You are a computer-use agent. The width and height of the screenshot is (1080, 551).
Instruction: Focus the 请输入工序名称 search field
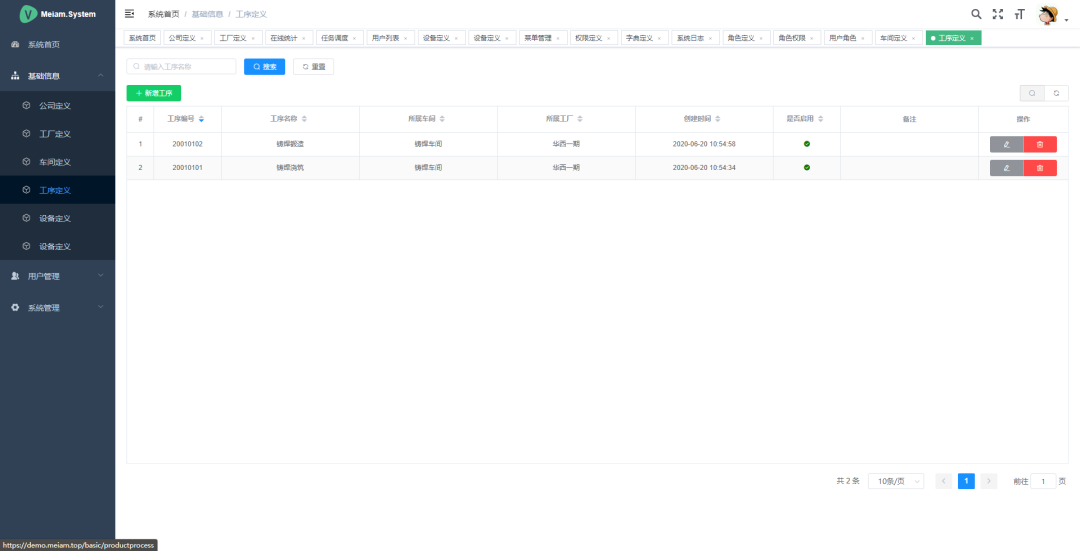[181, 67]
